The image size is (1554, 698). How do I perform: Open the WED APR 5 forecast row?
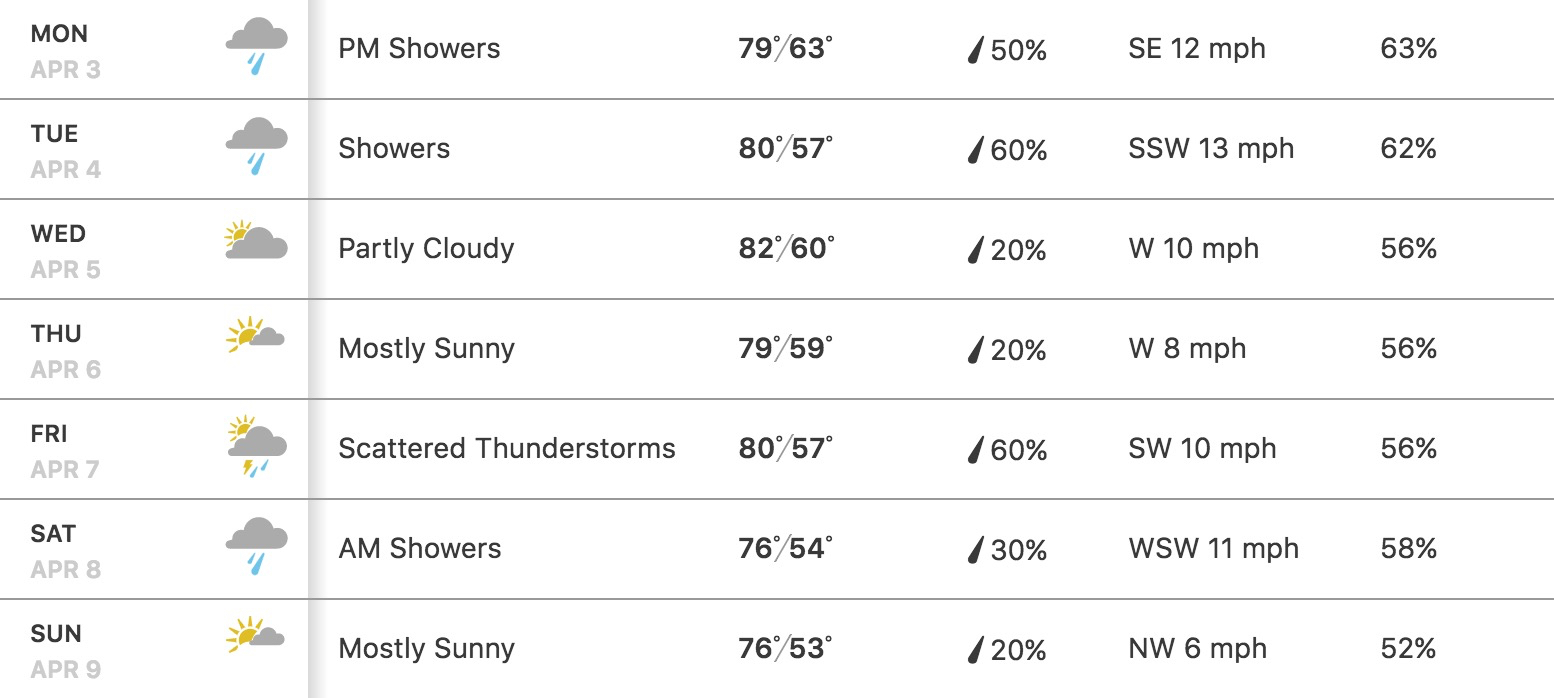click(x=777, y=249)
